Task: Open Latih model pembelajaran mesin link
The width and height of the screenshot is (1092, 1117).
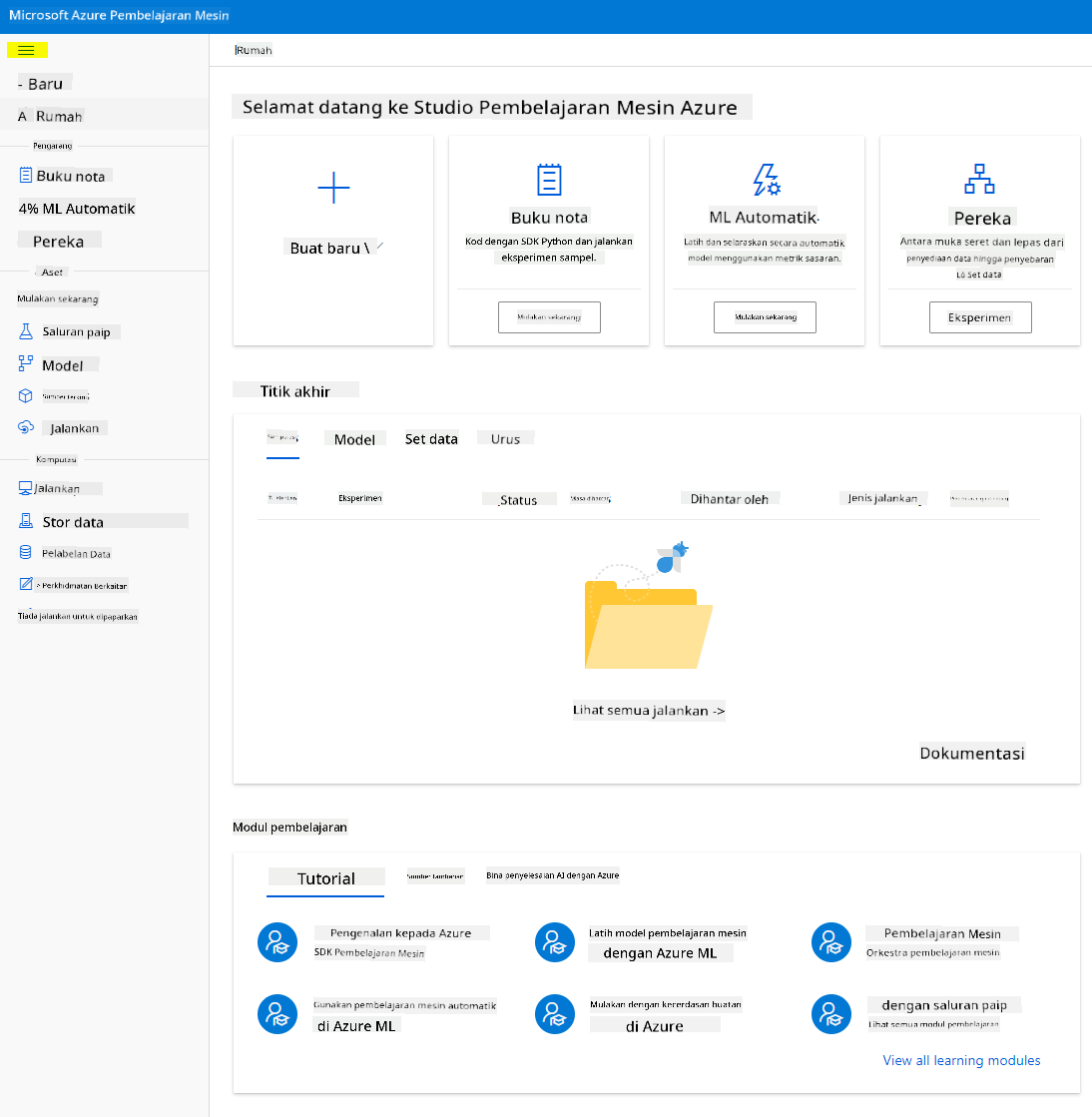Action: pyautogui.click(x=668, y=933)
